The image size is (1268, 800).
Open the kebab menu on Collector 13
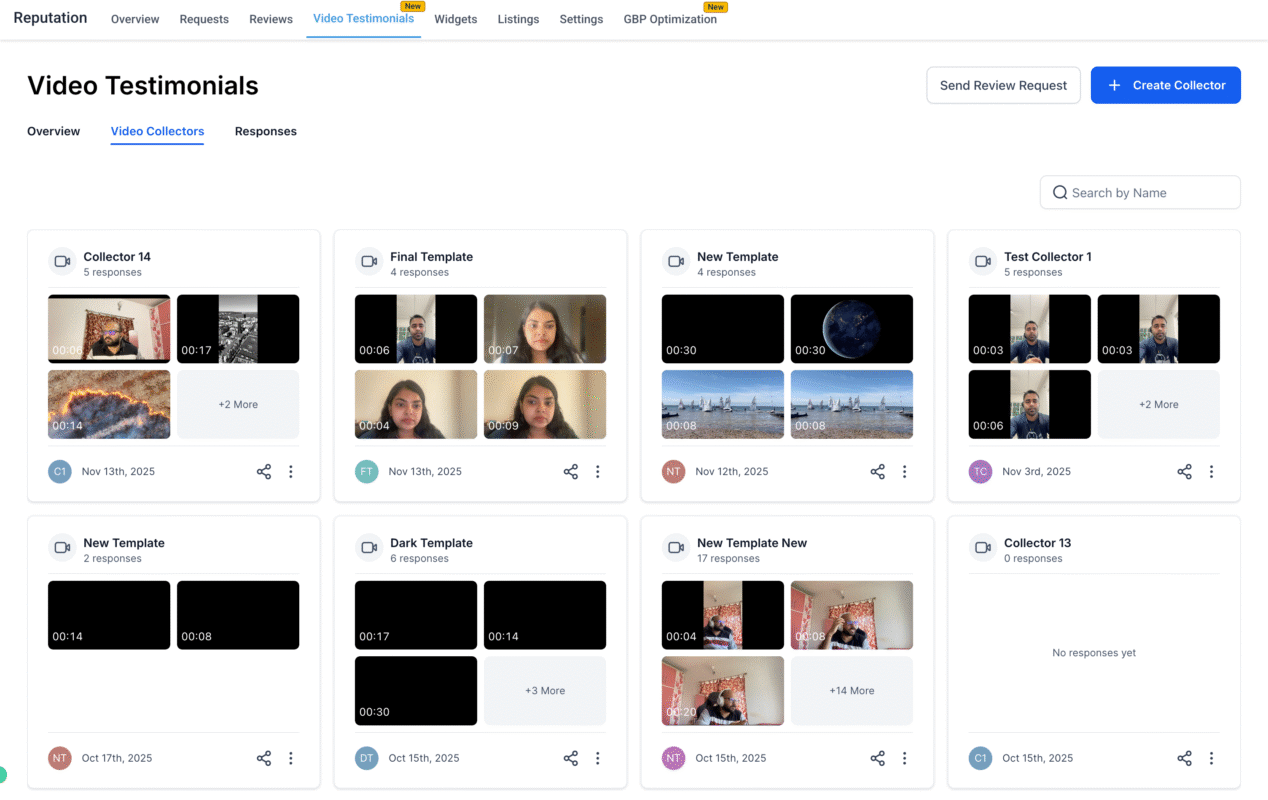(1212, 758)
